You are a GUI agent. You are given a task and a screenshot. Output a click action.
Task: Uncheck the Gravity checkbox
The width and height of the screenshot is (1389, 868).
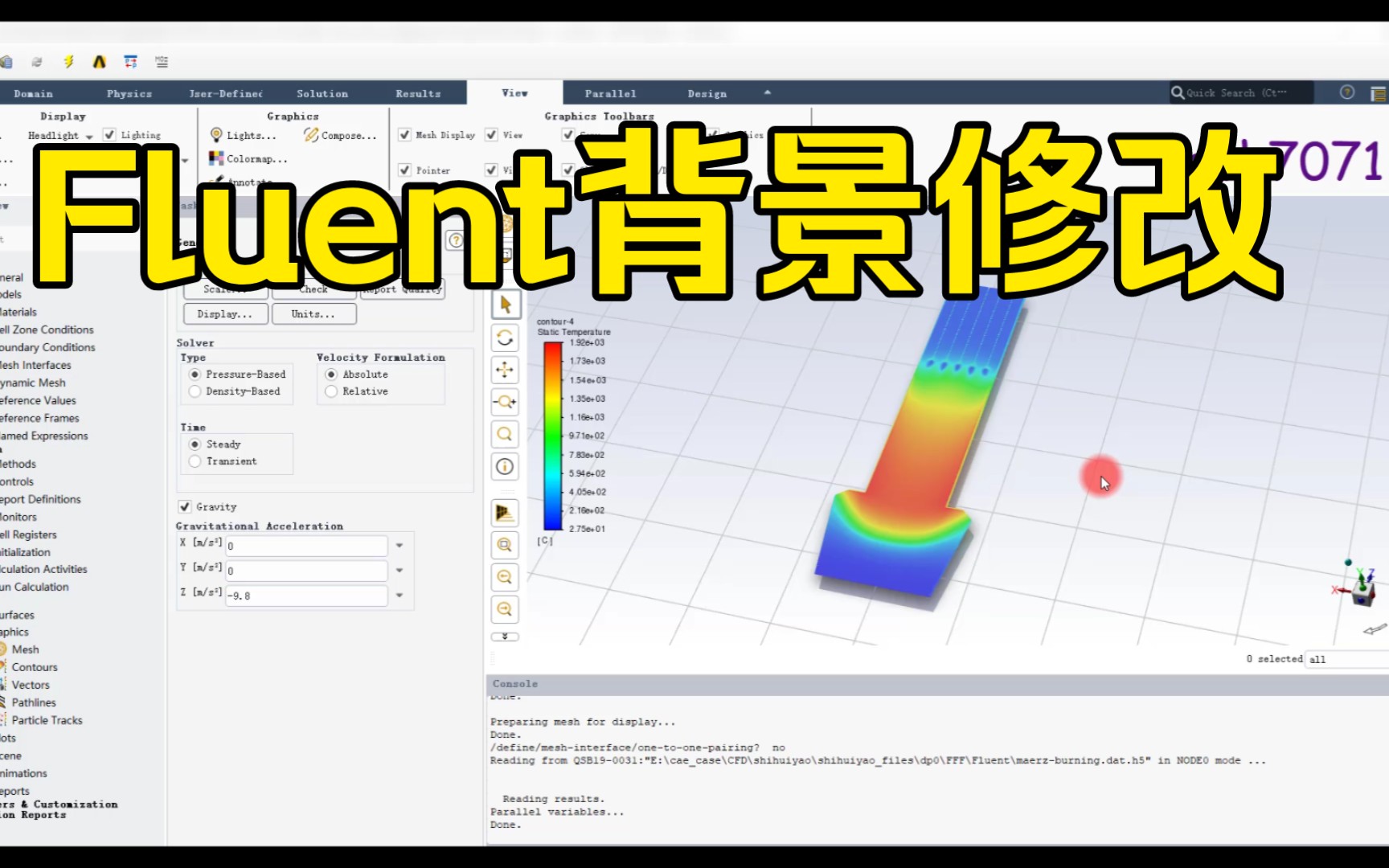click(185, 506)
